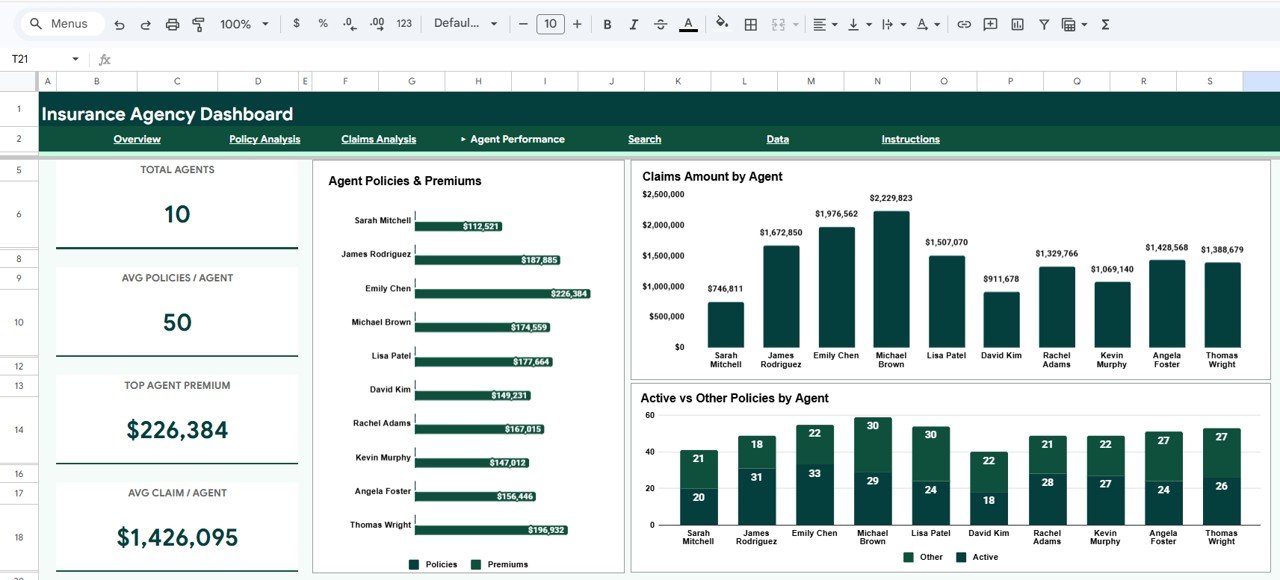
Task: Decrease decimal places
Action: [348, 23]
